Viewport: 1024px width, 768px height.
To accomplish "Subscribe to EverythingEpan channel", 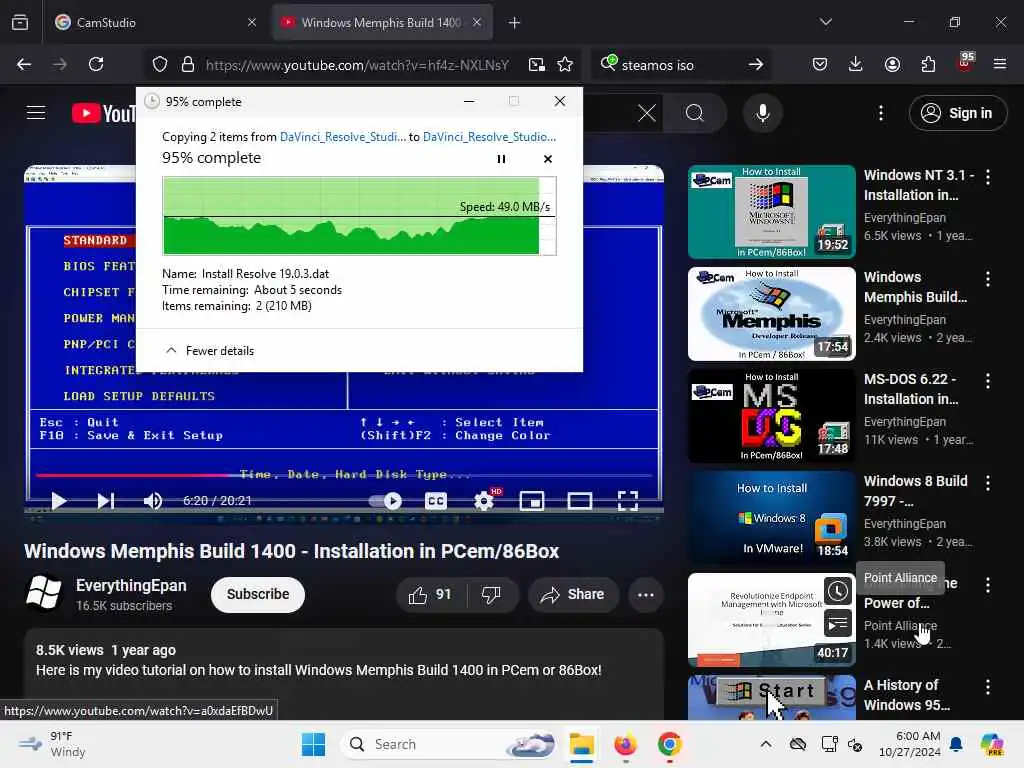I will point(258,594).
